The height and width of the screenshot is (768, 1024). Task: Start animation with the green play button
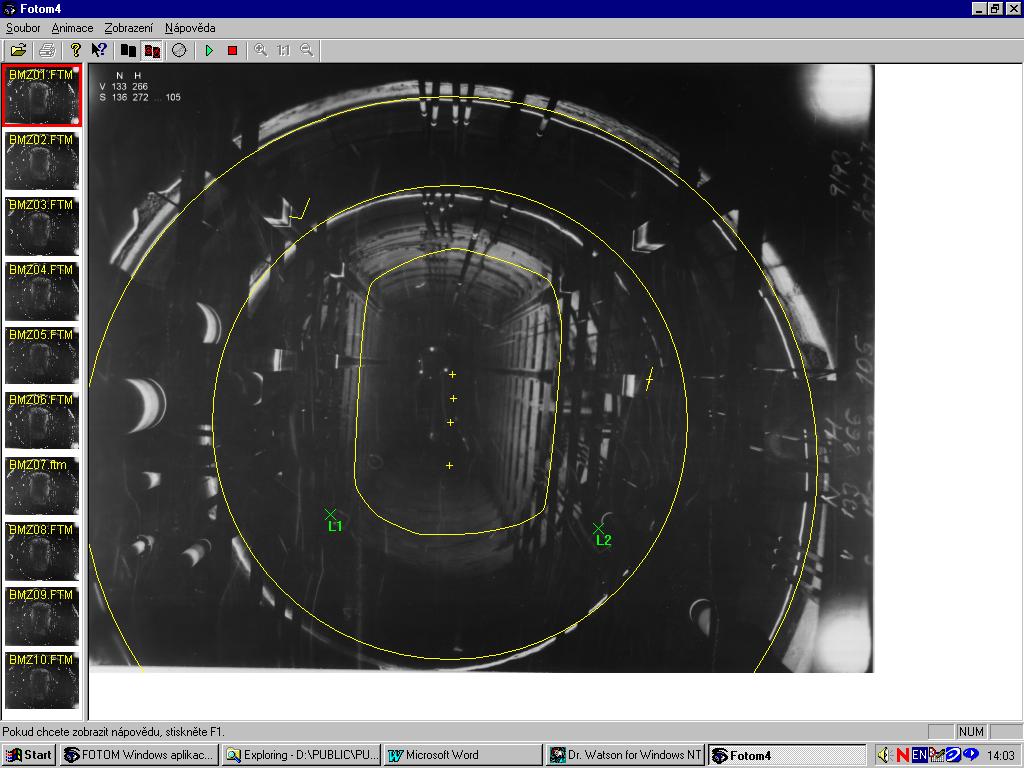click(209, 50)
